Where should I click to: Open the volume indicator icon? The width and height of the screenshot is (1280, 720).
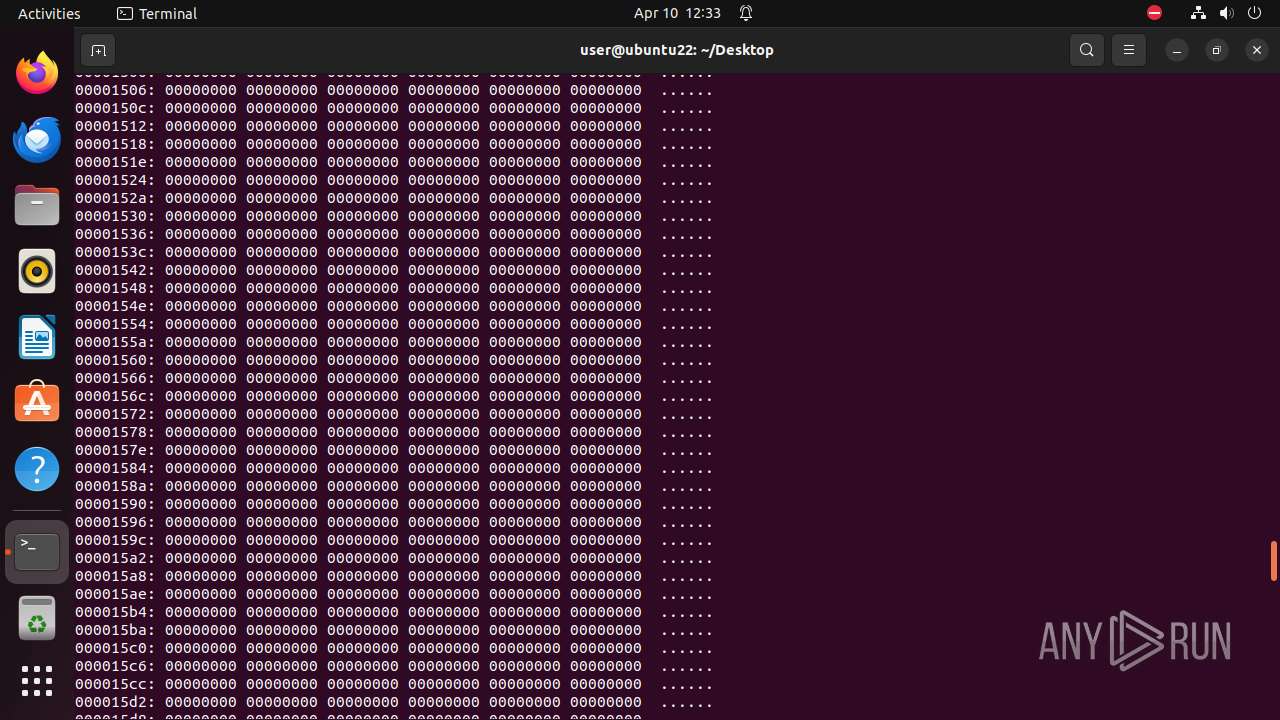pyautogui.click(x=1227, y=13)
